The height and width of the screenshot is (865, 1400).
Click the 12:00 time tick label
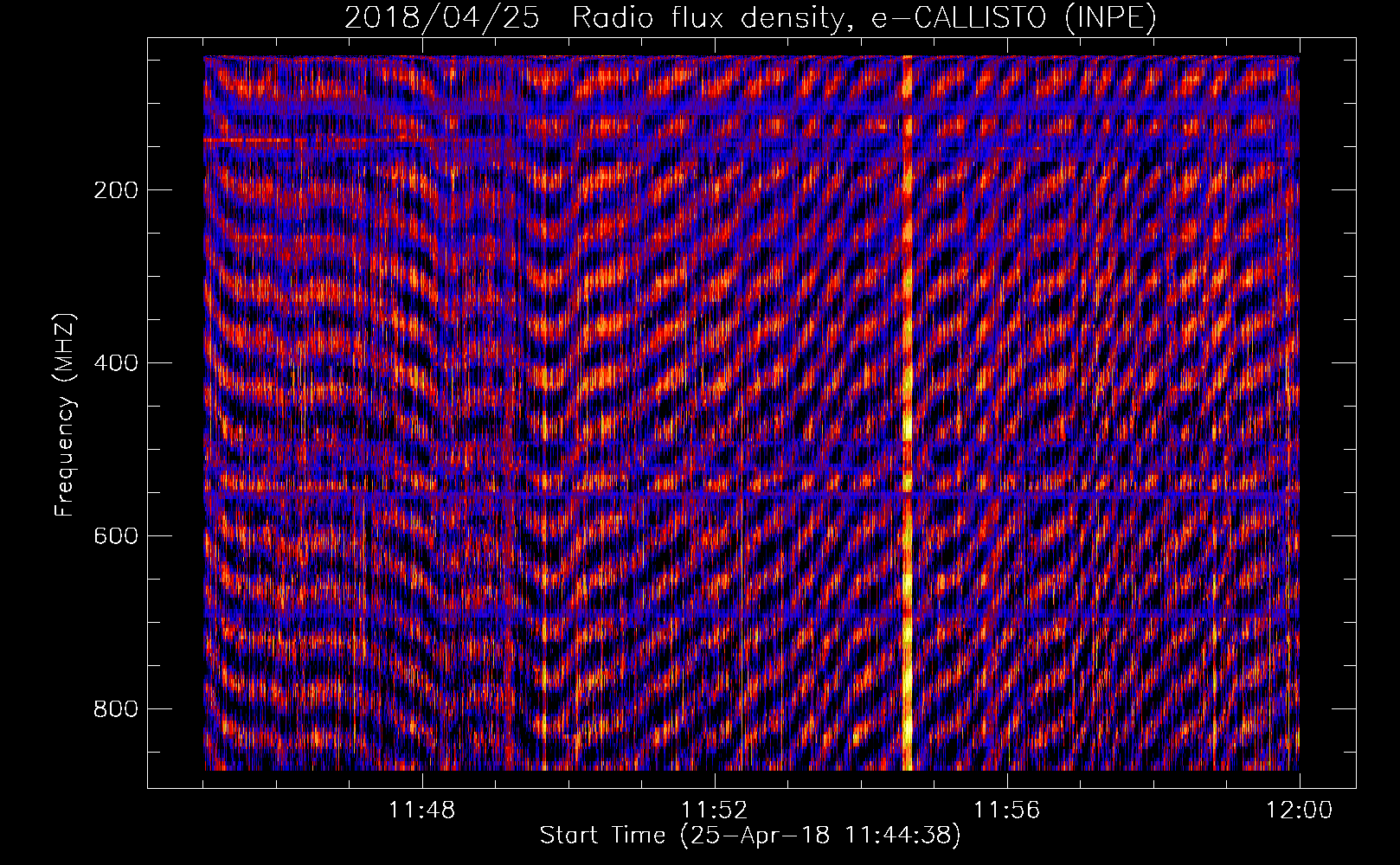coord(1299,811)
